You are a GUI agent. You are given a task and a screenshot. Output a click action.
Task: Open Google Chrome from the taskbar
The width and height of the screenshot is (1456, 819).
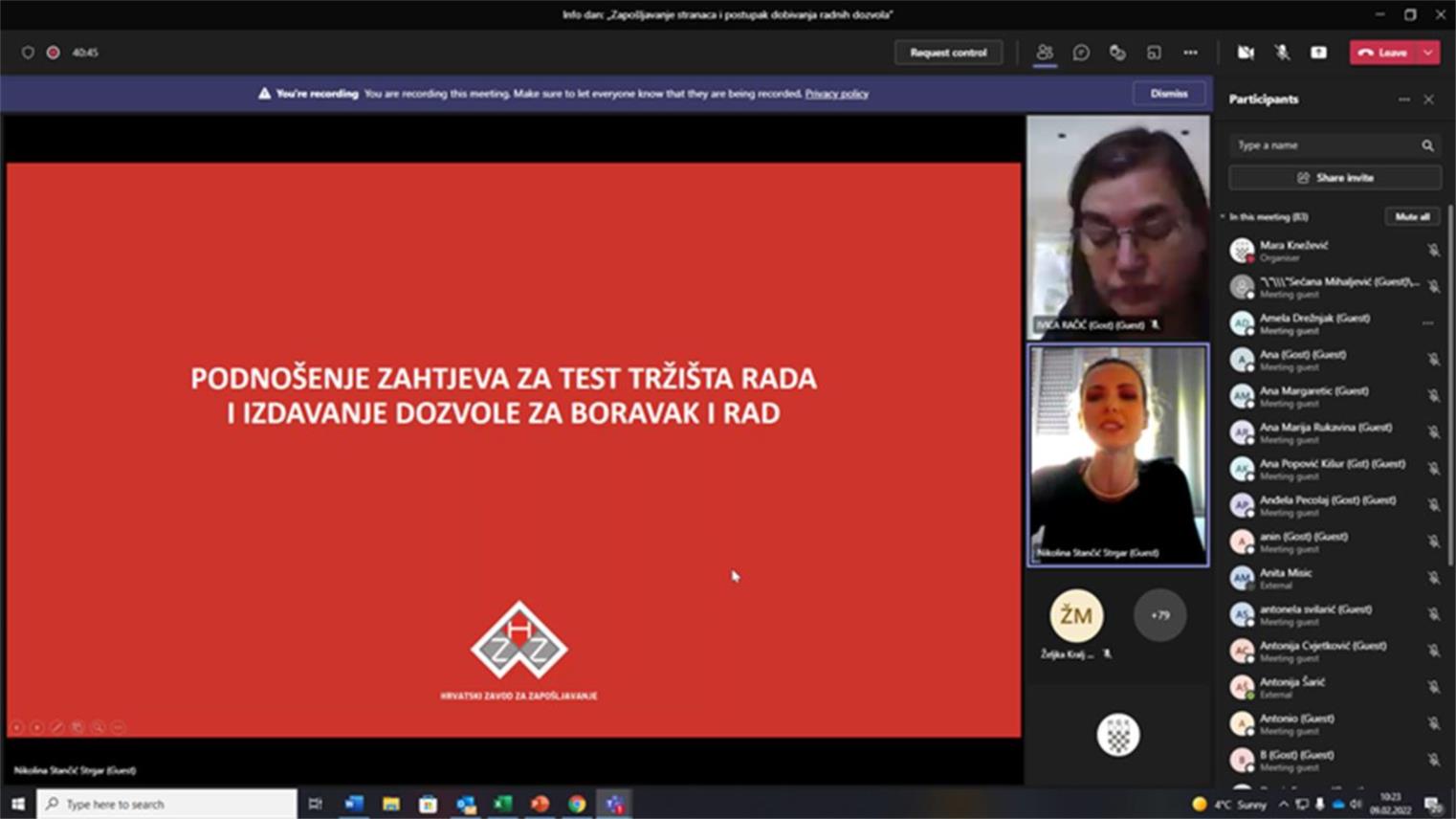577,804
